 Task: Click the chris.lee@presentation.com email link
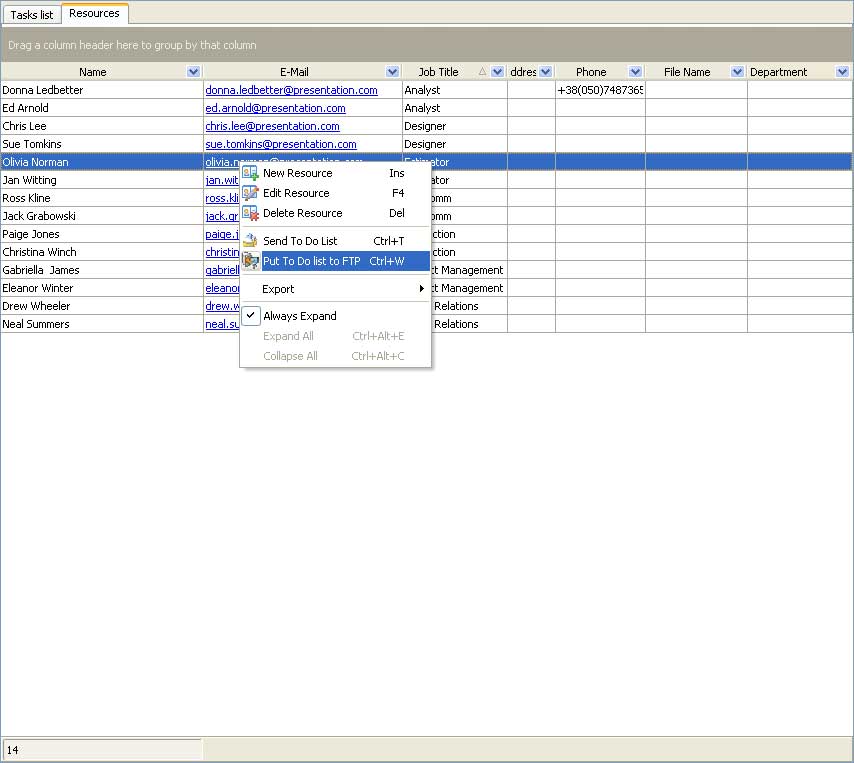(x=272, y=126)
